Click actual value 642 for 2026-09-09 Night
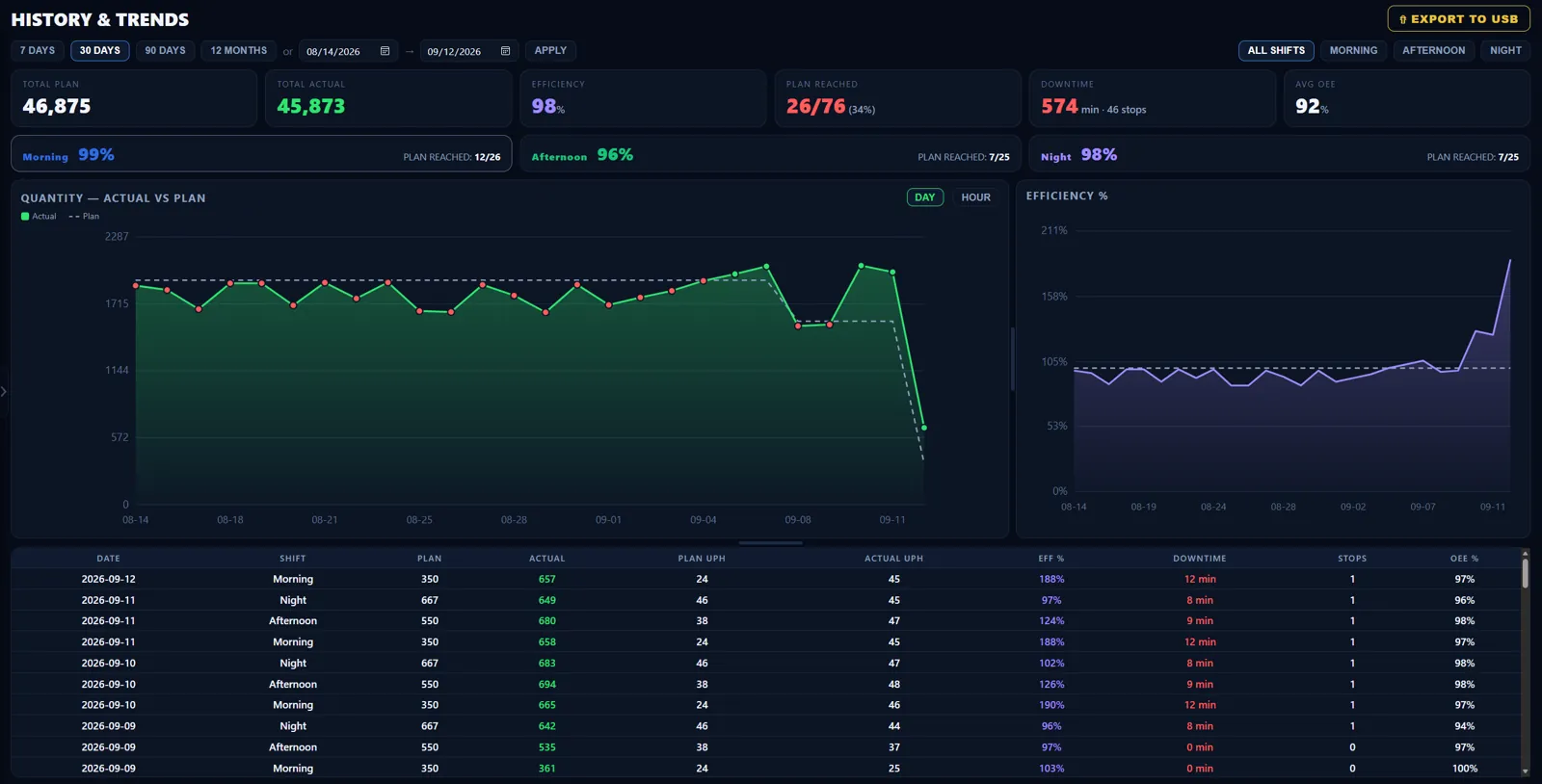This screenshot has width=1542, height=784. click(546, 726)
